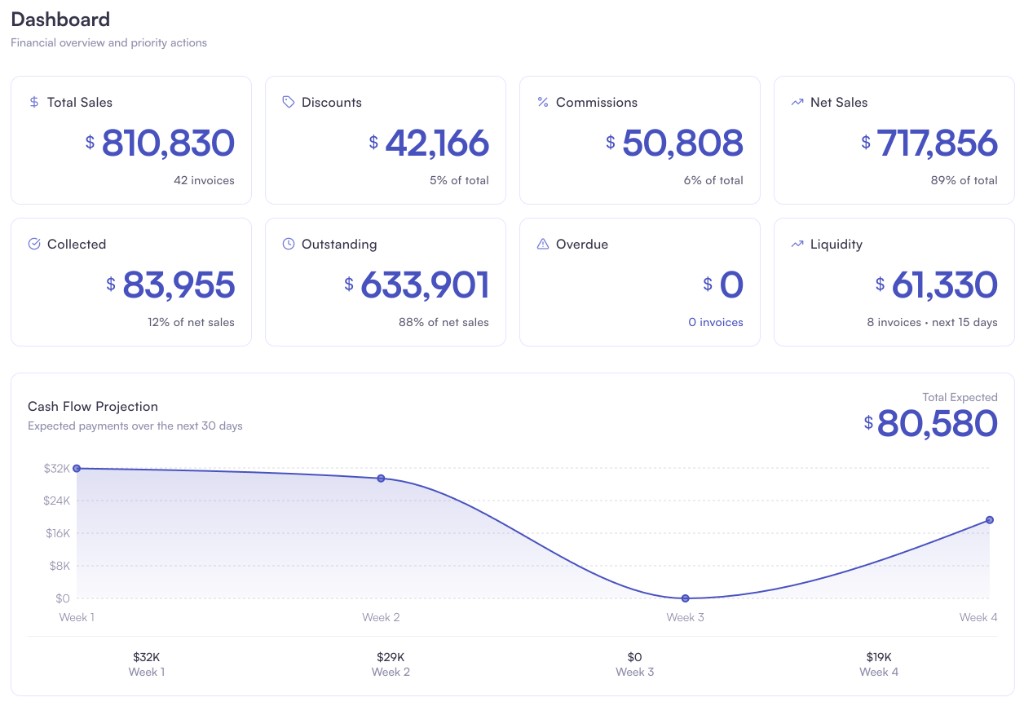Click the trending icon beside Liquidity
Screen dimensions: 1024x706
click(797, 244)
